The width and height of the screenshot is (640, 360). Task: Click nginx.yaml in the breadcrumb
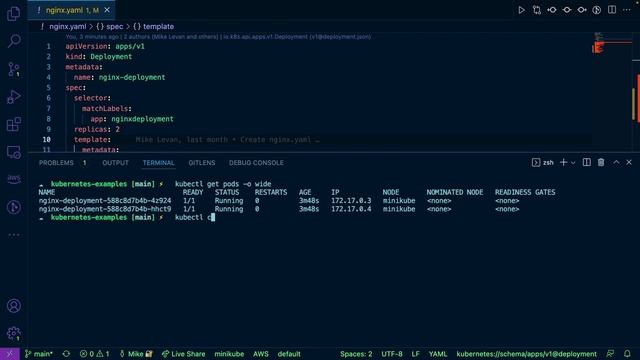pos(67,27)
